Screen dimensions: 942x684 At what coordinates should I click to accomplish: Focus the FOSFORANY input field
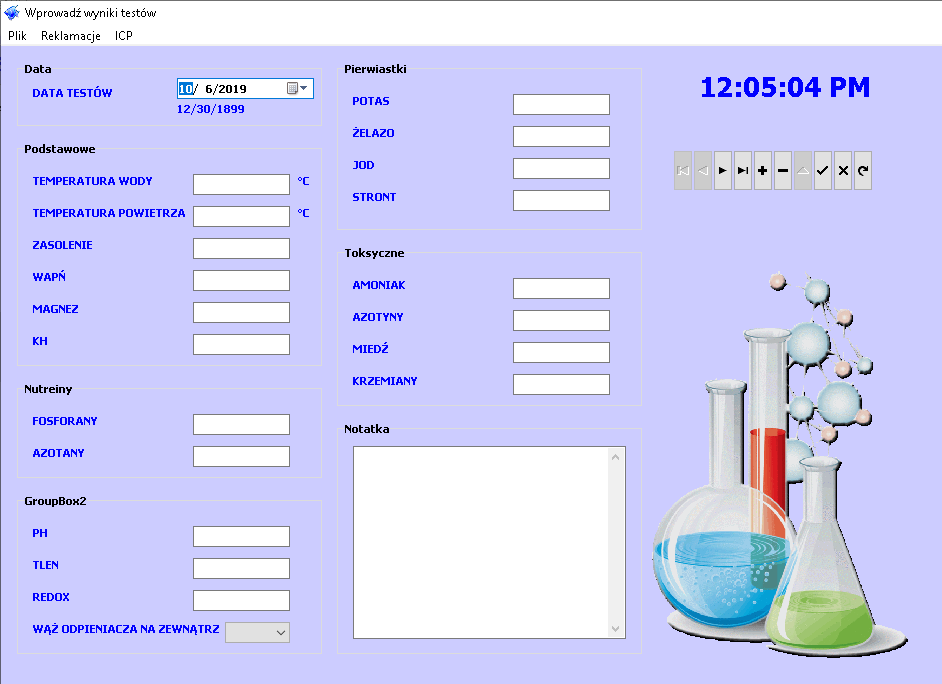pyautogui.click(x=241, y=424)
